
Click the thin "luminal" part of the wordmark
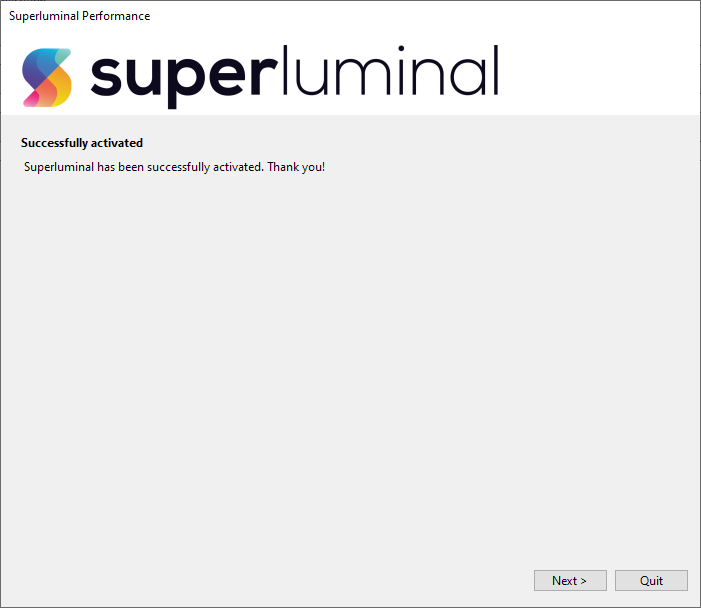click(389, 72)
